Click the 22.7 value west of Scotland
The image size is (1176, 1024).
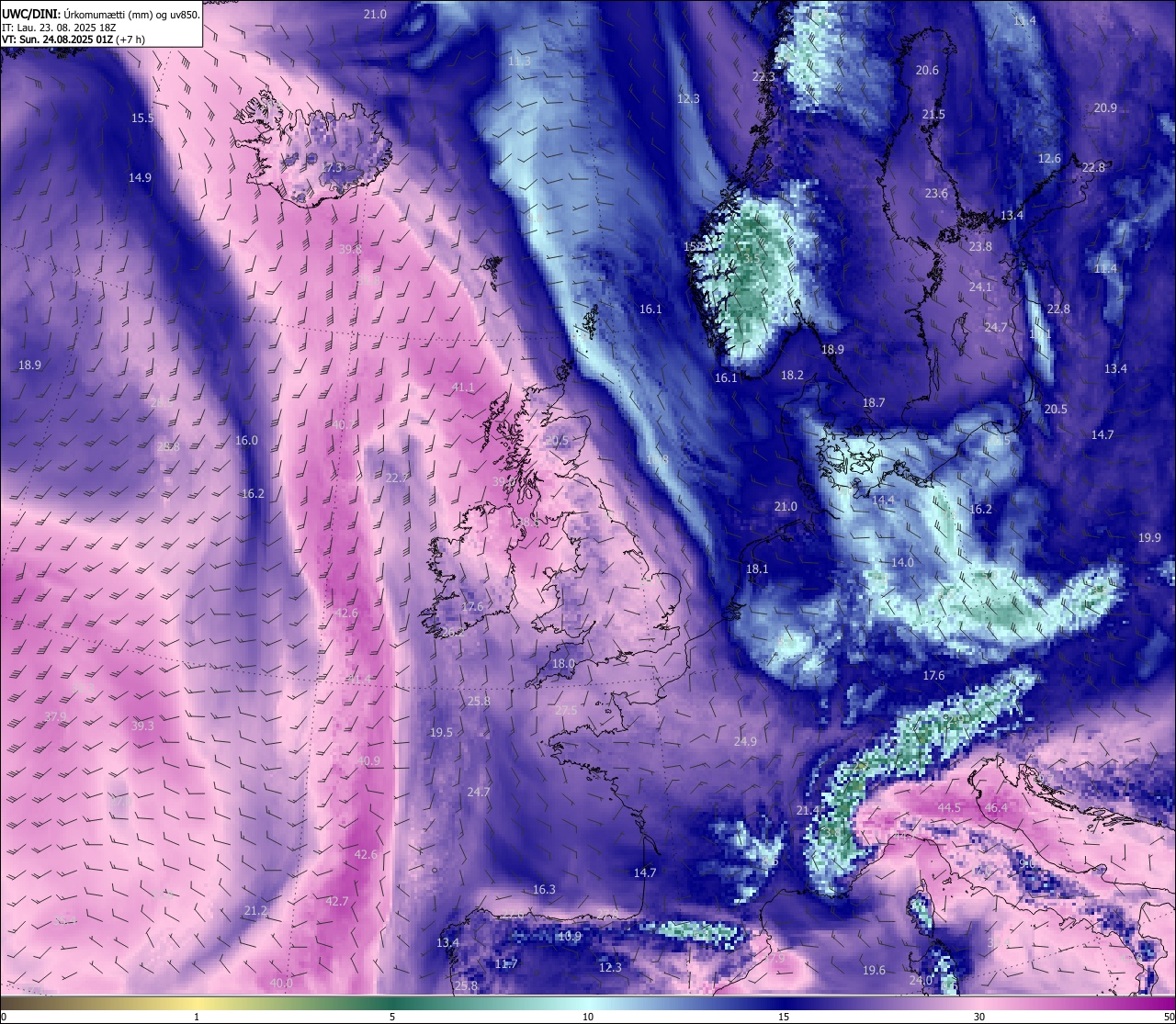397,478
